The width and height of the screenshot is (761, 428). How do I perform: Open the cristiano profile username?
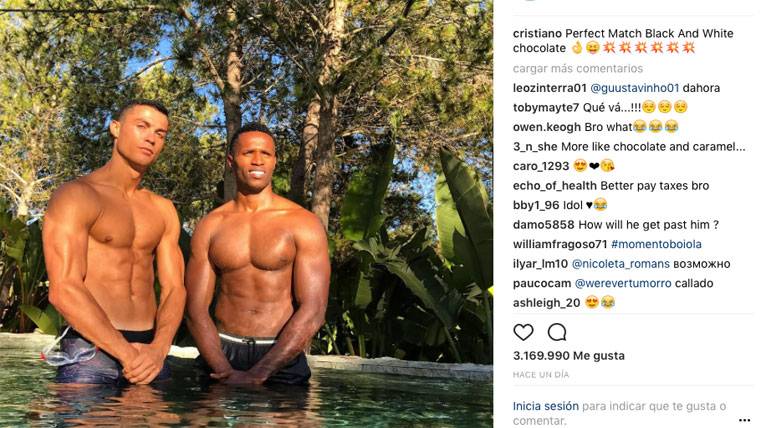tap(537, 33)
